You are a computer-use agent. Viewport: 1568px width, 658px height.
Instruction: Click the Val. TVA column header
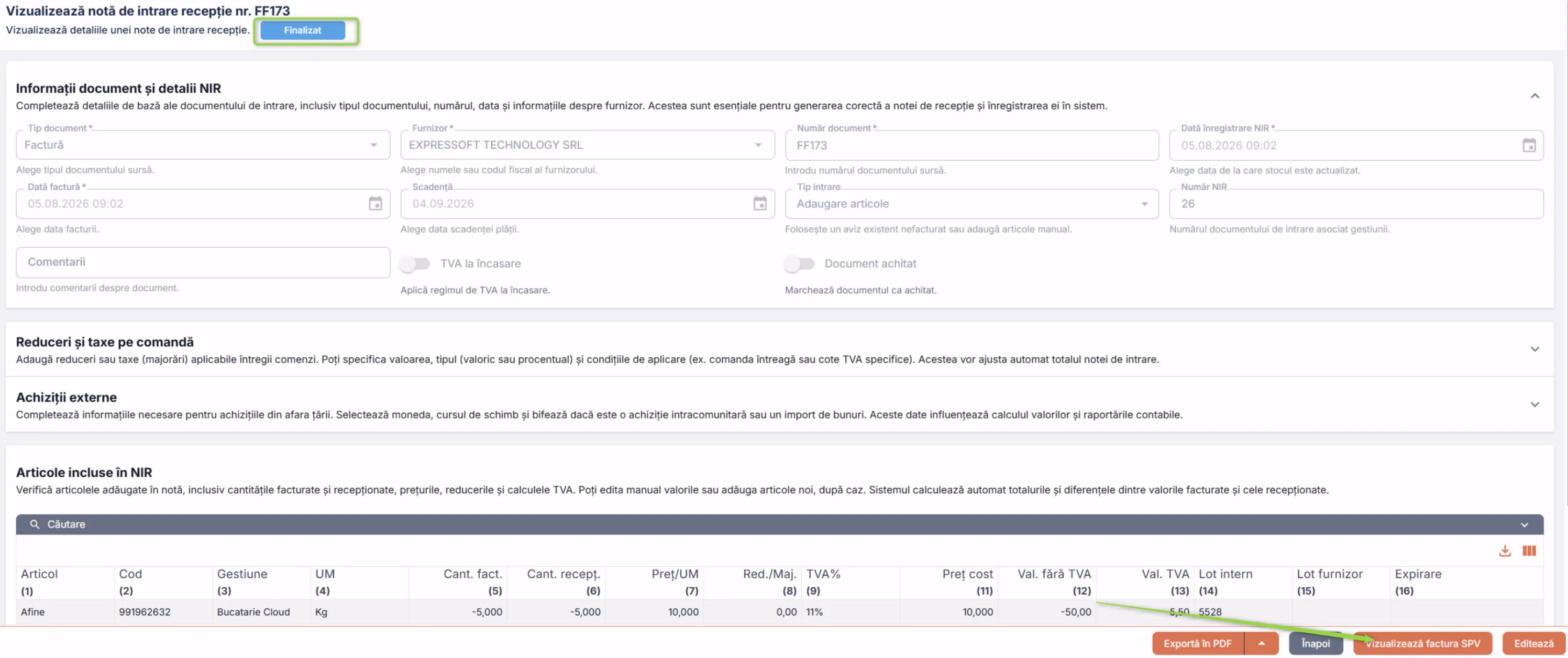click(1145, 582)
